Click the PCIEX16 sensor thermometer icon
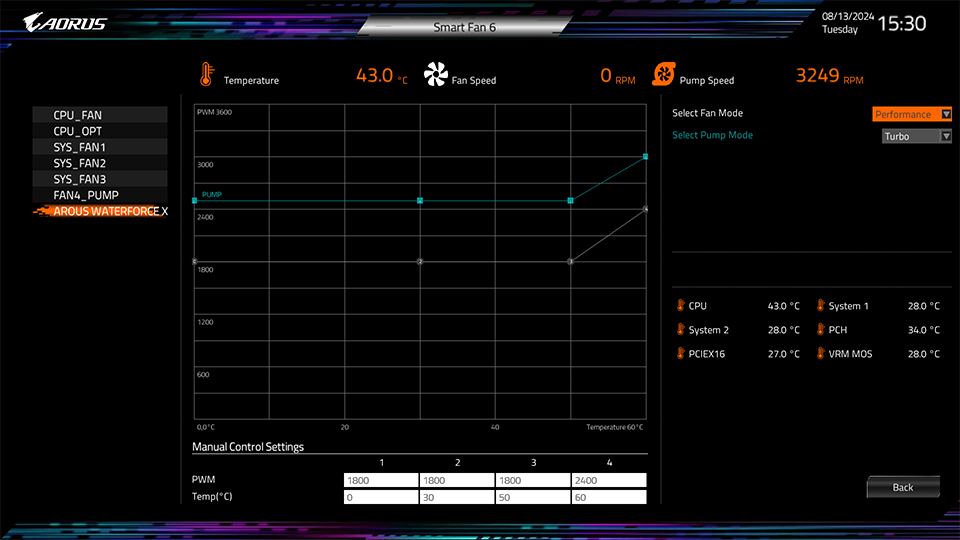 pos(680,353)
